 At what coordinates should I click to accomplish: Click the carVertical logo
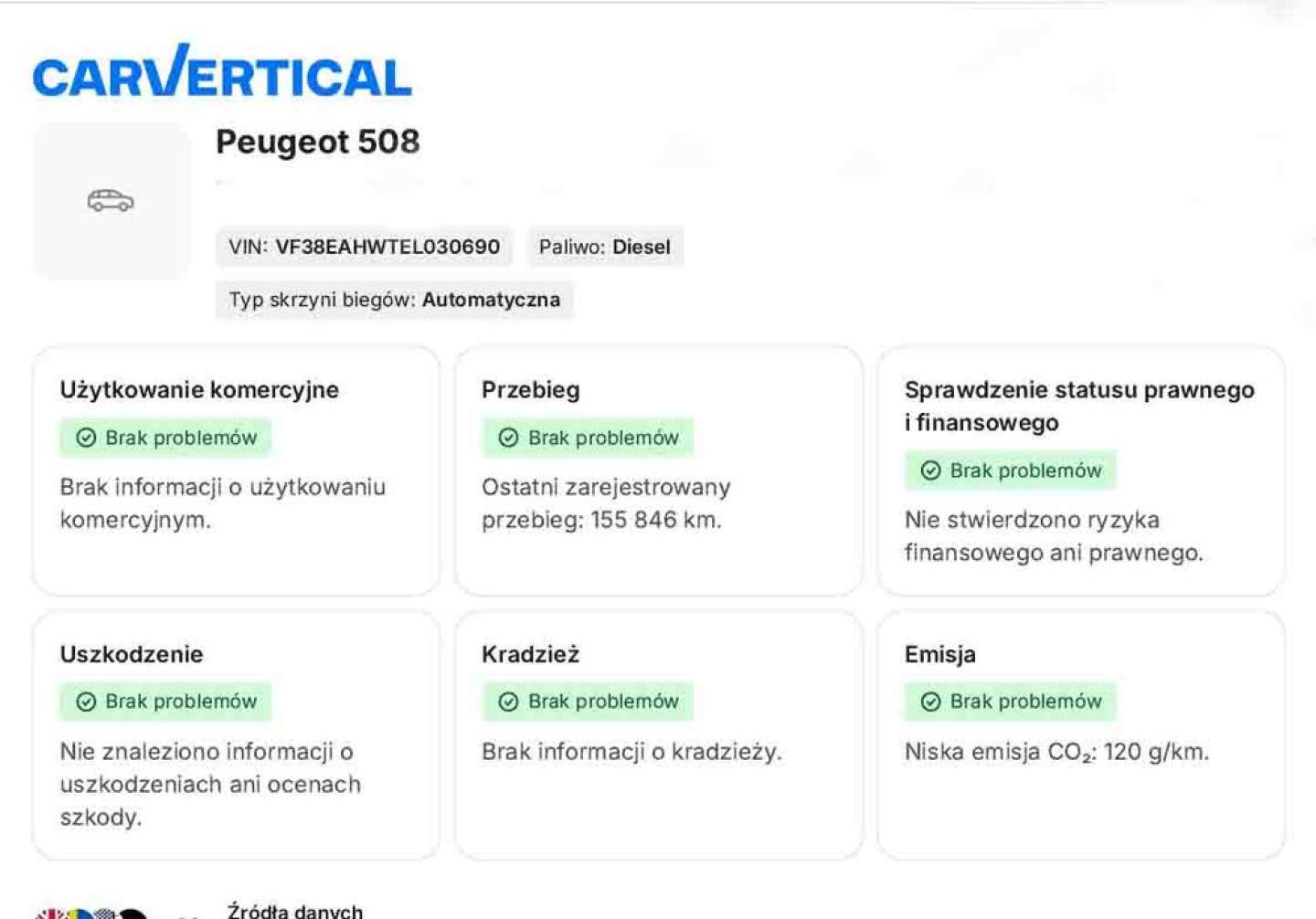click(222, 72)
